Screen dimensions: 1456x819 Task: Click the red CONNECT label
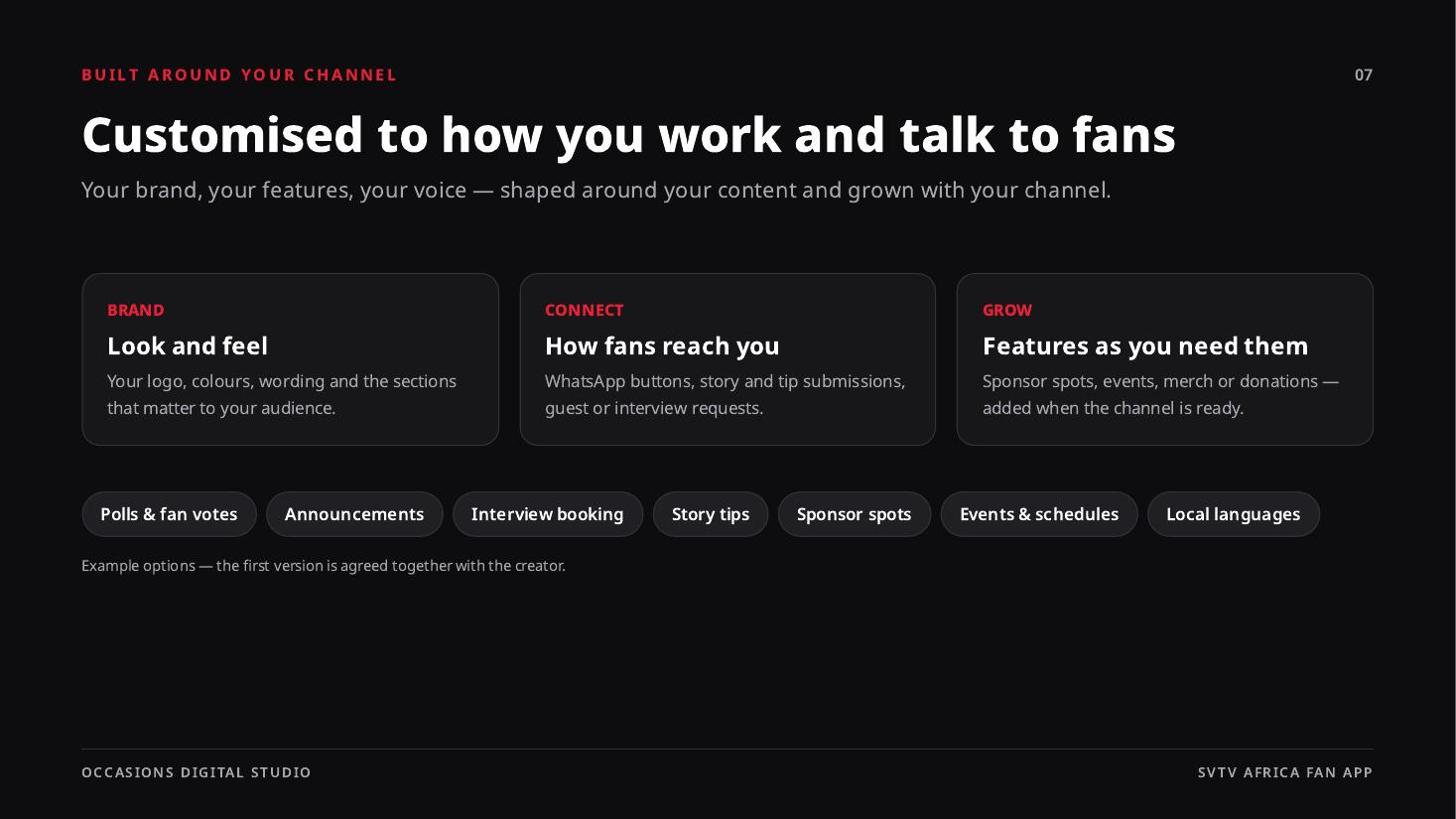pyautogui.click(x=585, y=310)
